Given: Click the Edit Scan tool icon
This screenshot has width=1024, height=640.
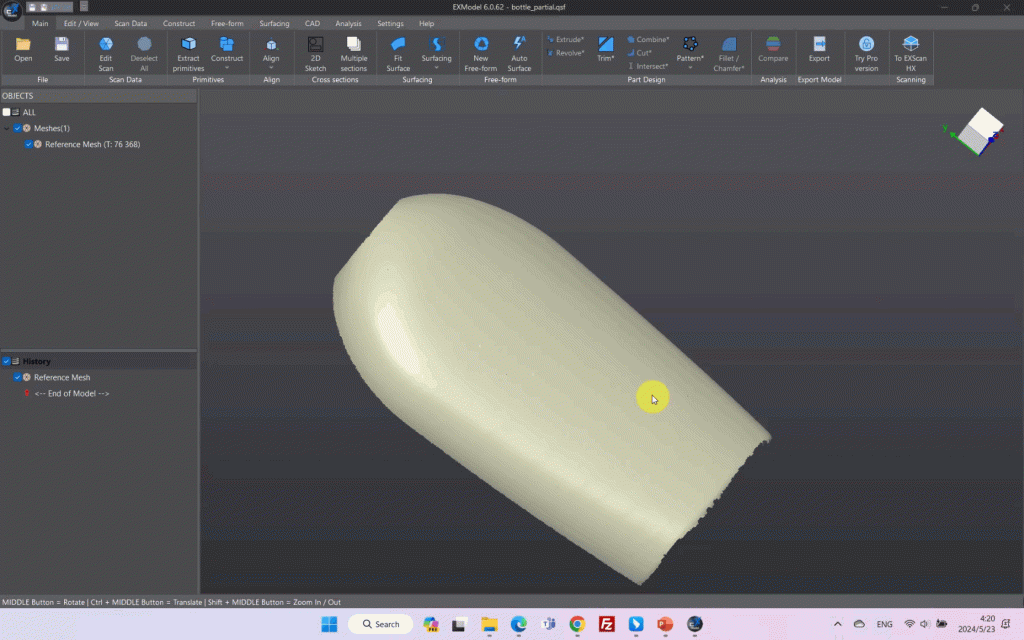Looking at the screenshot, I should (105, 44).
